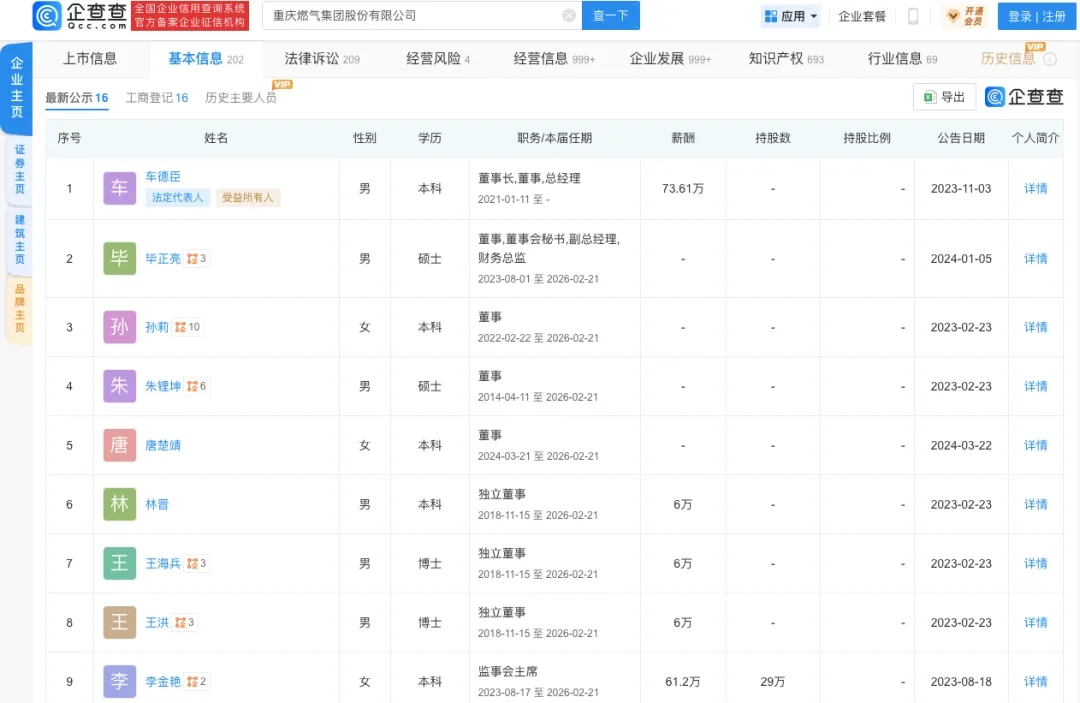
Task: Switch to 上市信息 tab
Action: pos(90,59)
